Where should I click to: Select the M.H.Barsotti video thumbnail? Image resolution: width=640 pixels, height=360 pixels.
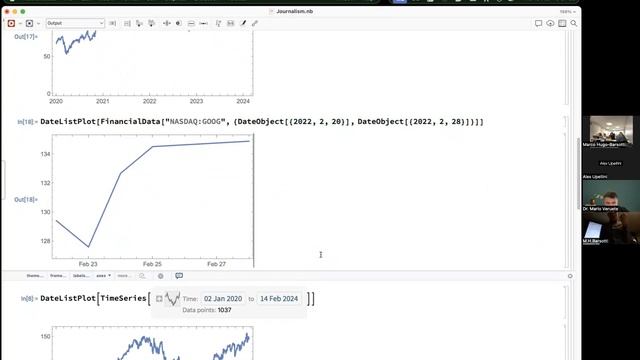click(x=611, y=228)
